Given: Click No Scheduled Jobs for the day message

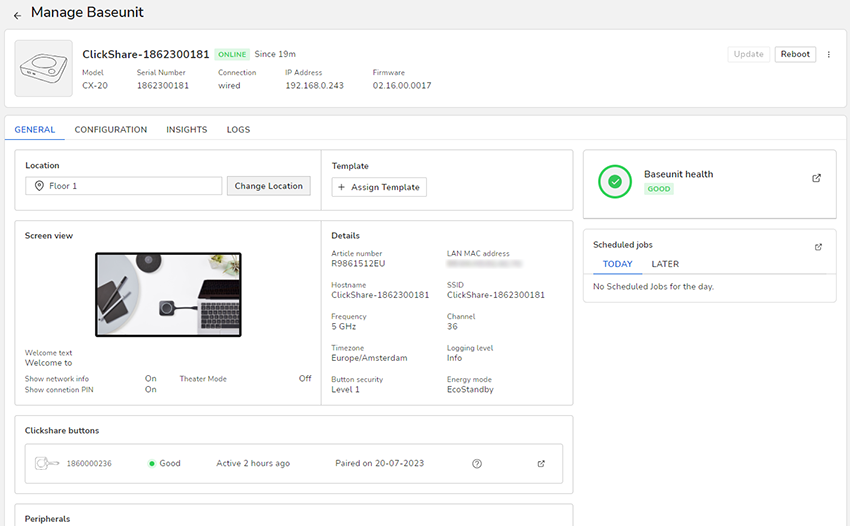Looking at the screenshot, I should pos(653,286).
